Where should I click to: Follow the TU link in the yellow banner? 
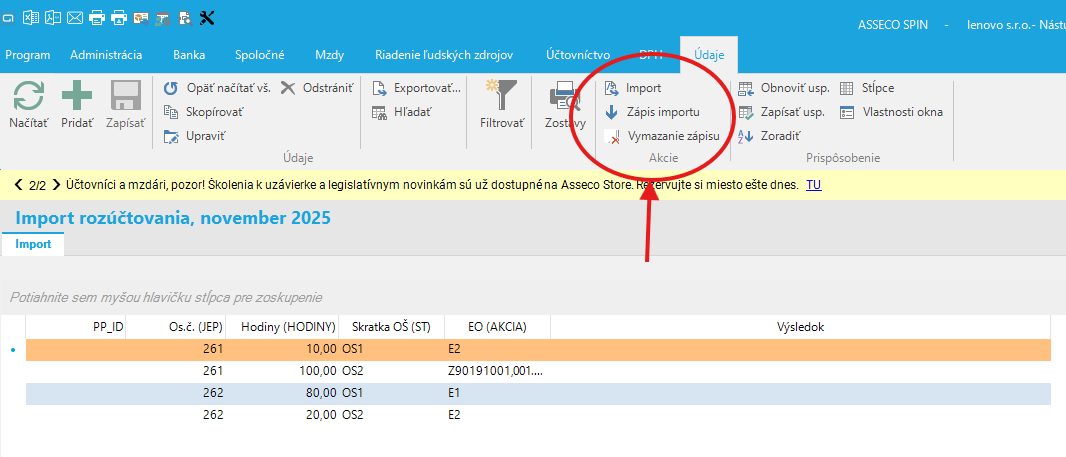(x=813, y=185)
